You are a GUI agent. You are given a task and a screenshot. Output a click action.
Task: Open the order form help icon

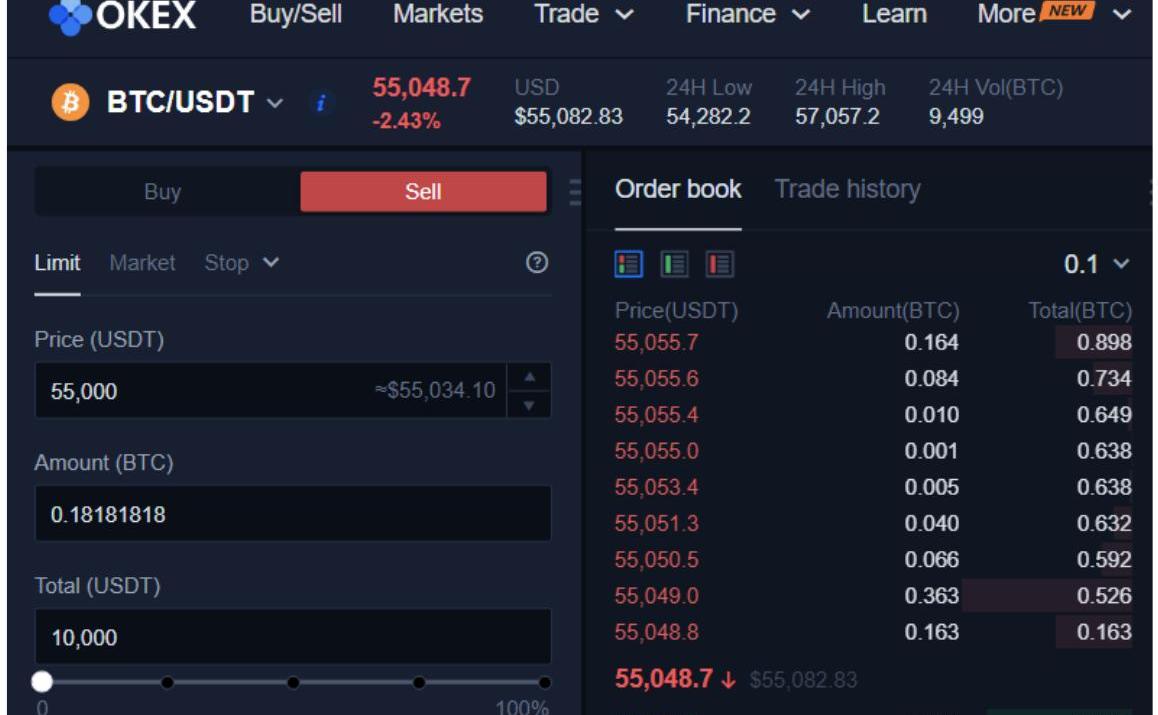point(537,262)
